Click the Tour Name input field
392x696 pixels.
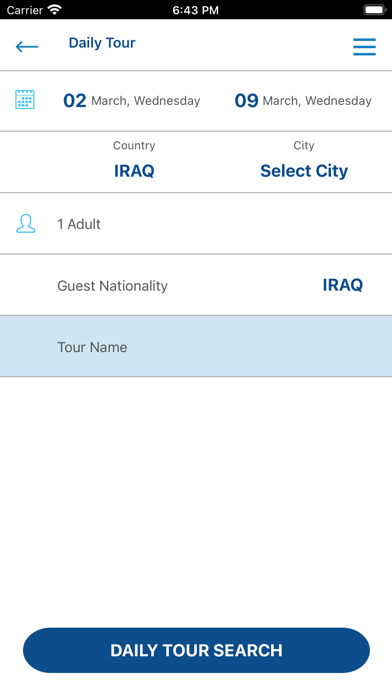coord(196,347)
